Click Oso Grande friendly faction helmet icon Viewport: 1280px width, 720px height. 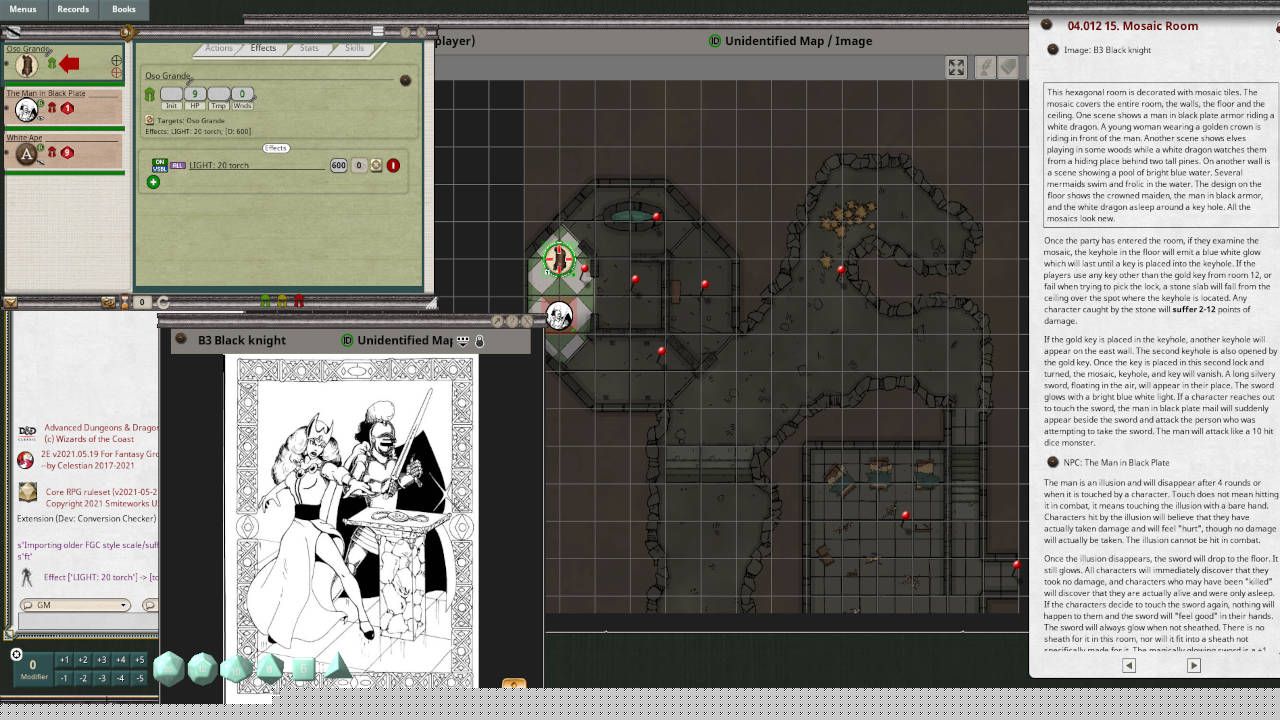click(52, 64)
